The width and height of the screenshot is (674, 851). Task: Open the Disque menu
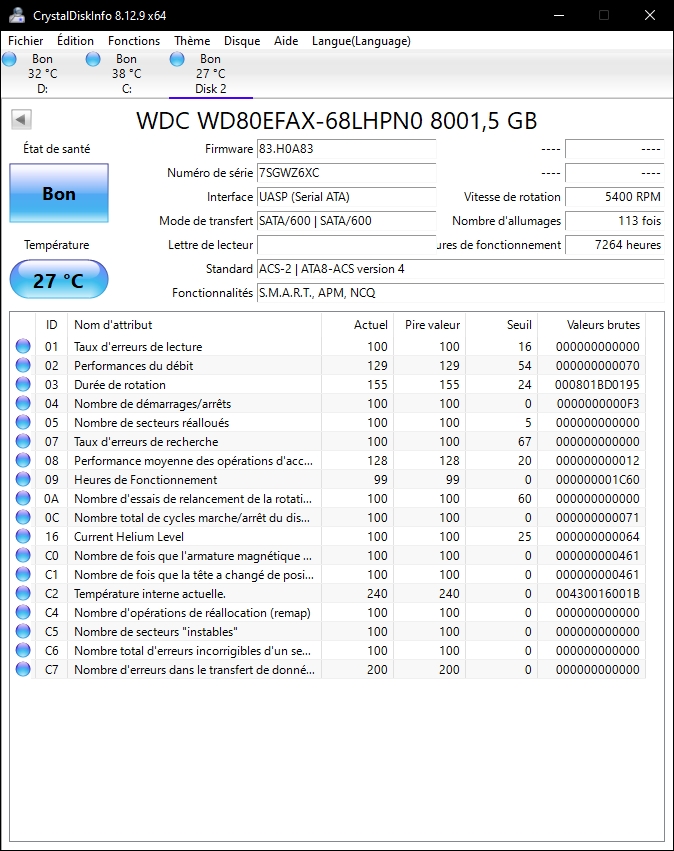[x=242, y=41]
